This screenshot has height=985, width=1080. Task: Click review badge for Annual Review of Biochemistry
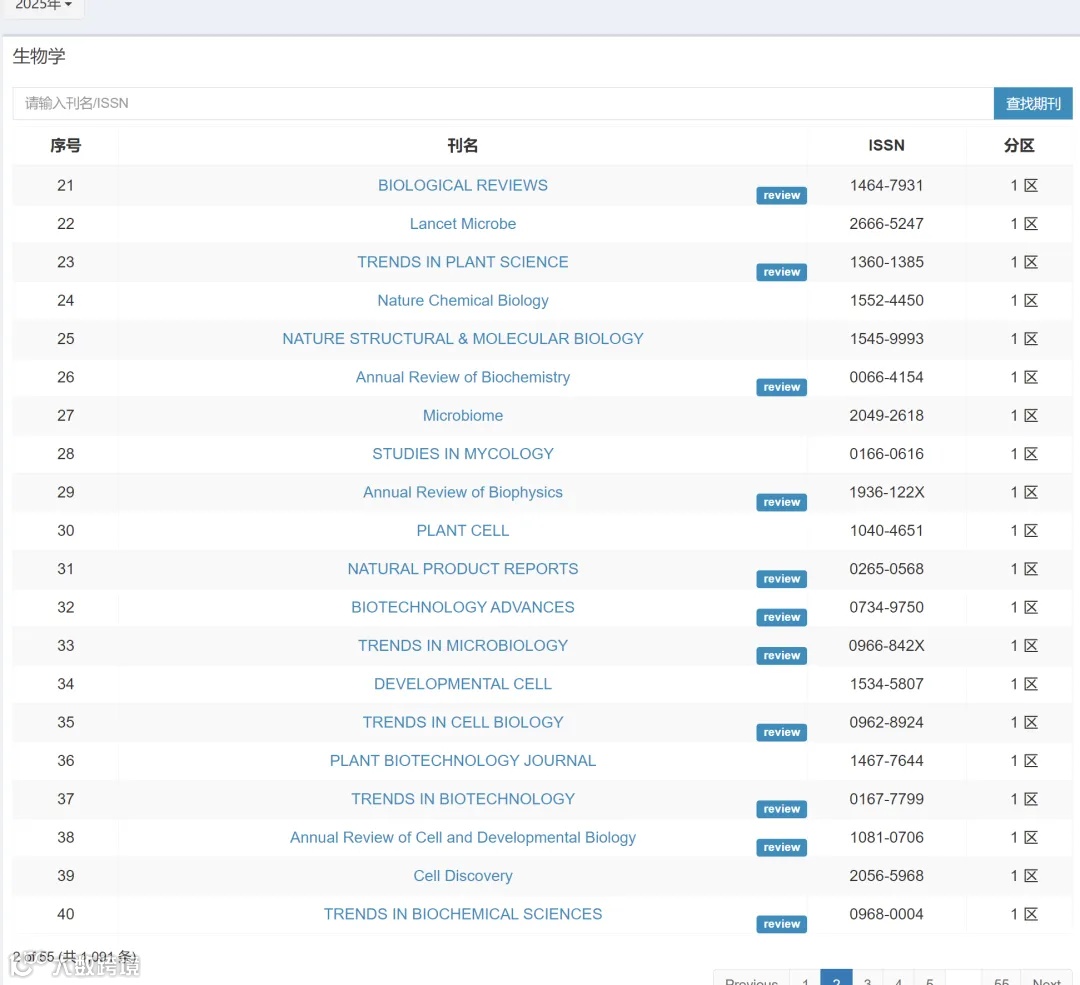point(781,387)
